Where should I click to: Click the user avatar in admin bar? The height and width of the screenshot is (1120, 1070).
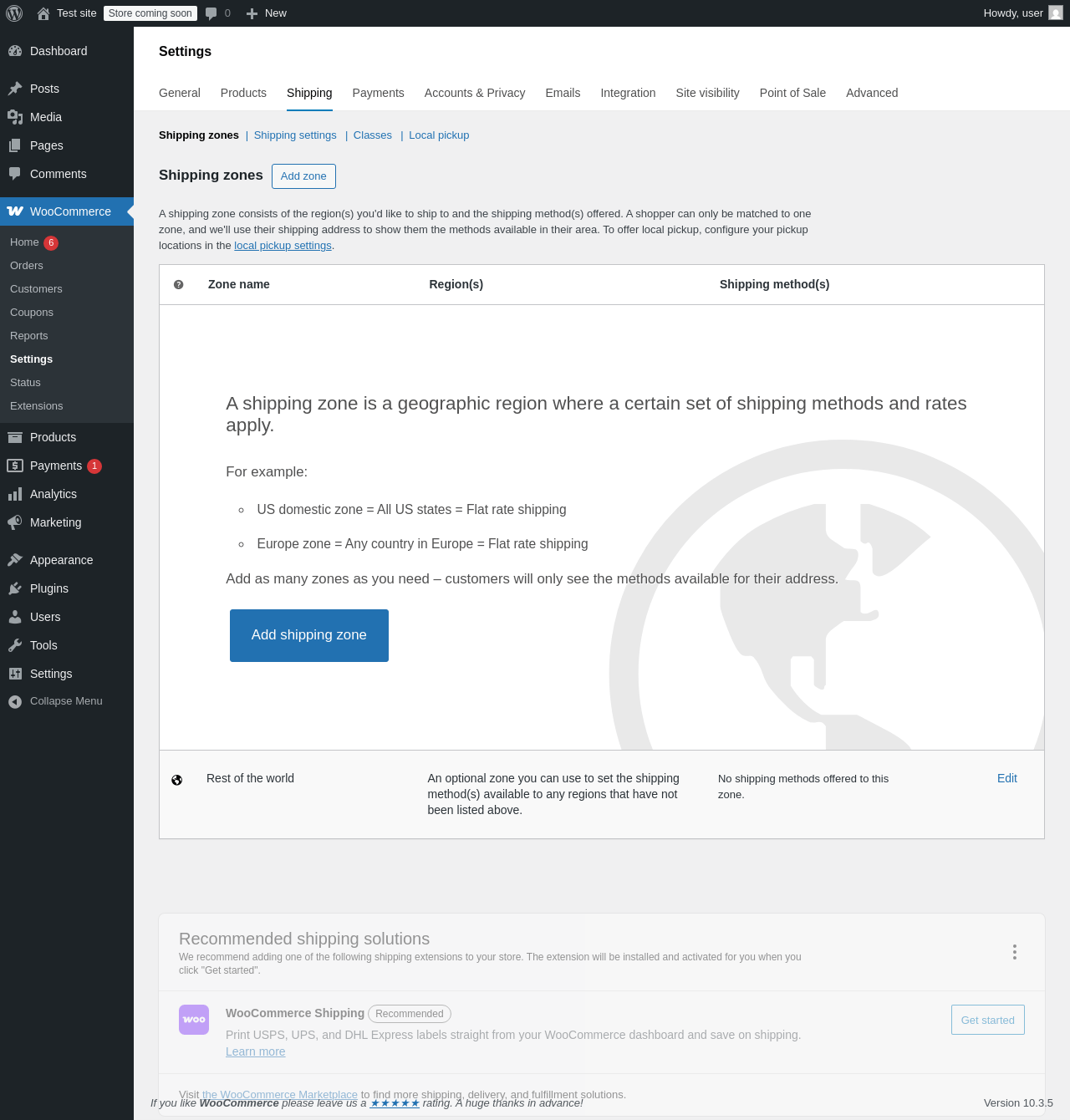click(x=1056, y=13)
